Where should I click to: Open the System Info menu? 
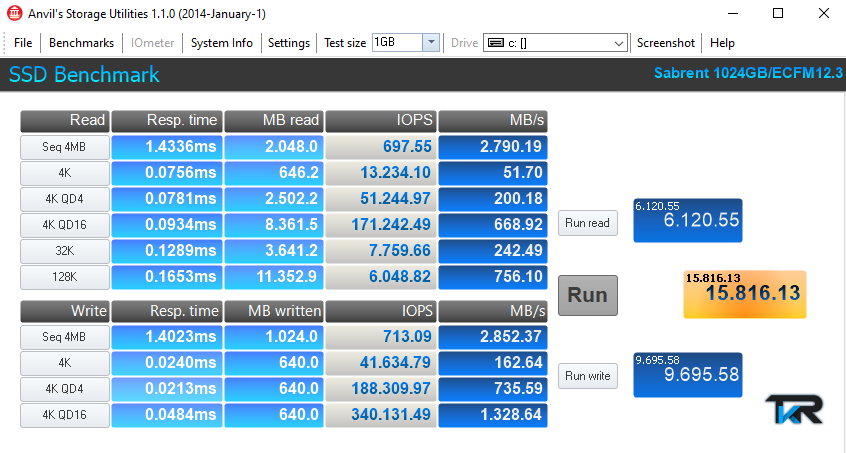tap(222, 43)
